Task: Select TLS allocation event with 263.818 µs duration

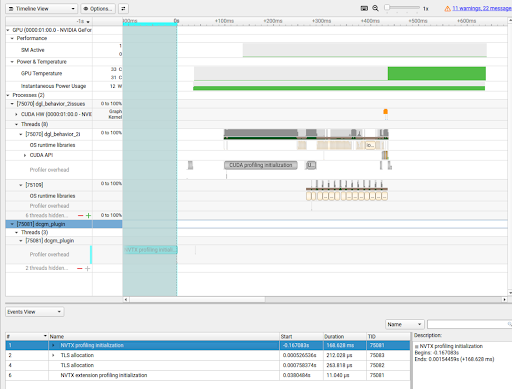Action: [x=208, y=365]
